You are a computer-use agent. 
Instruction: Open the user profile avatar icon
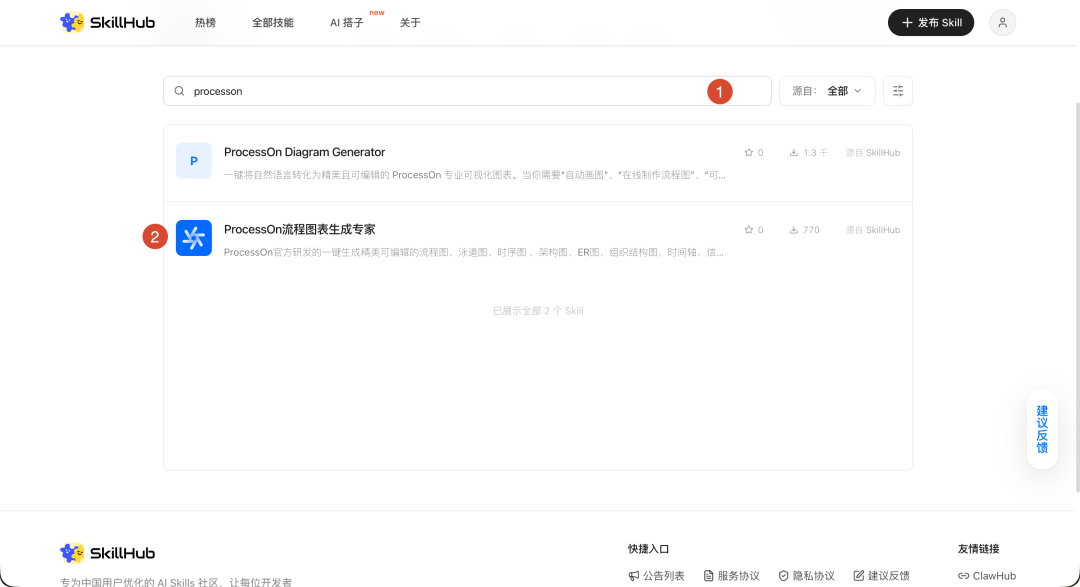pyautogui.click(x=1002, y=23)
